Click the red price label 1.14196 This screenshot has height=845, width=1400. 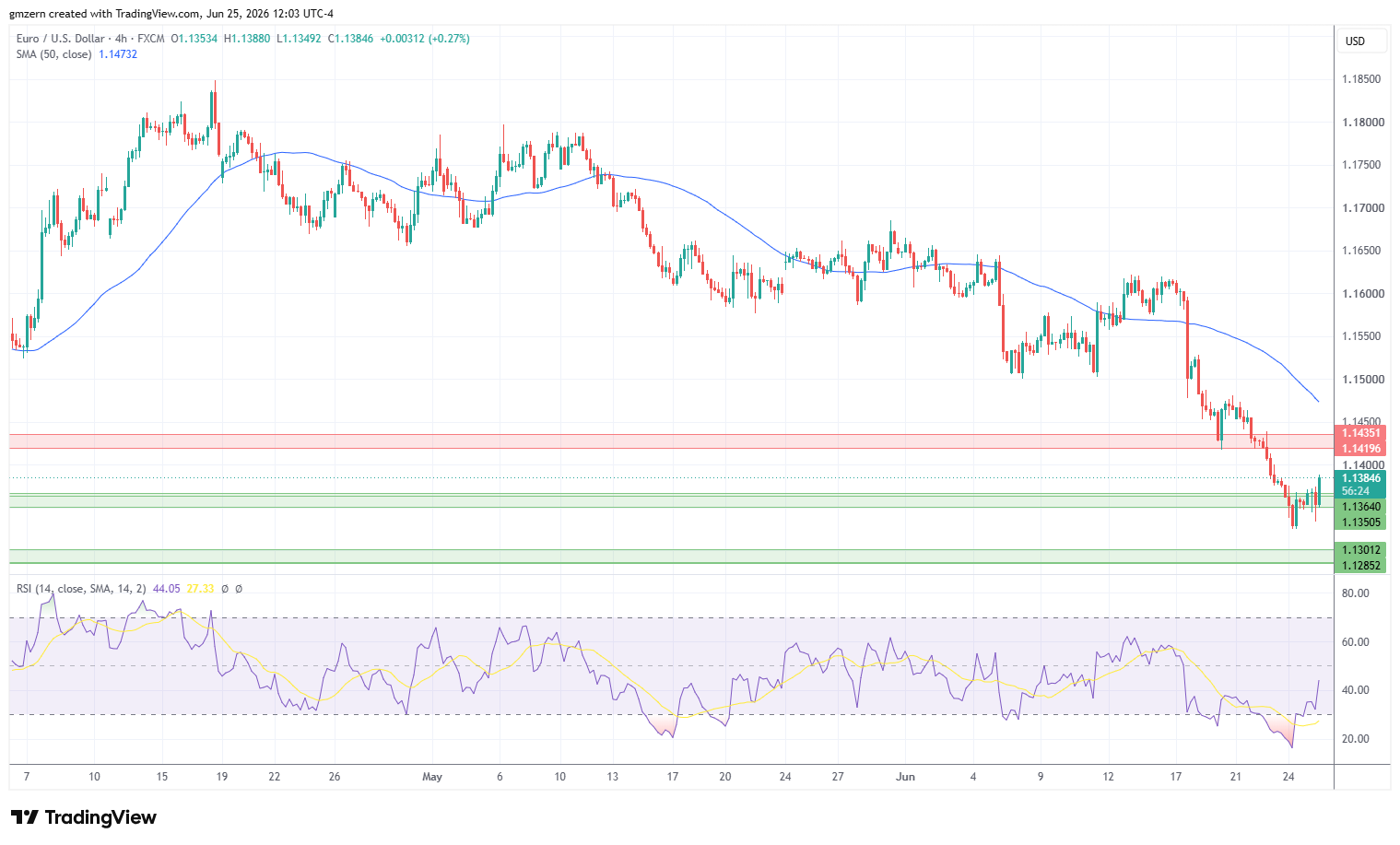coord(1360,449)
